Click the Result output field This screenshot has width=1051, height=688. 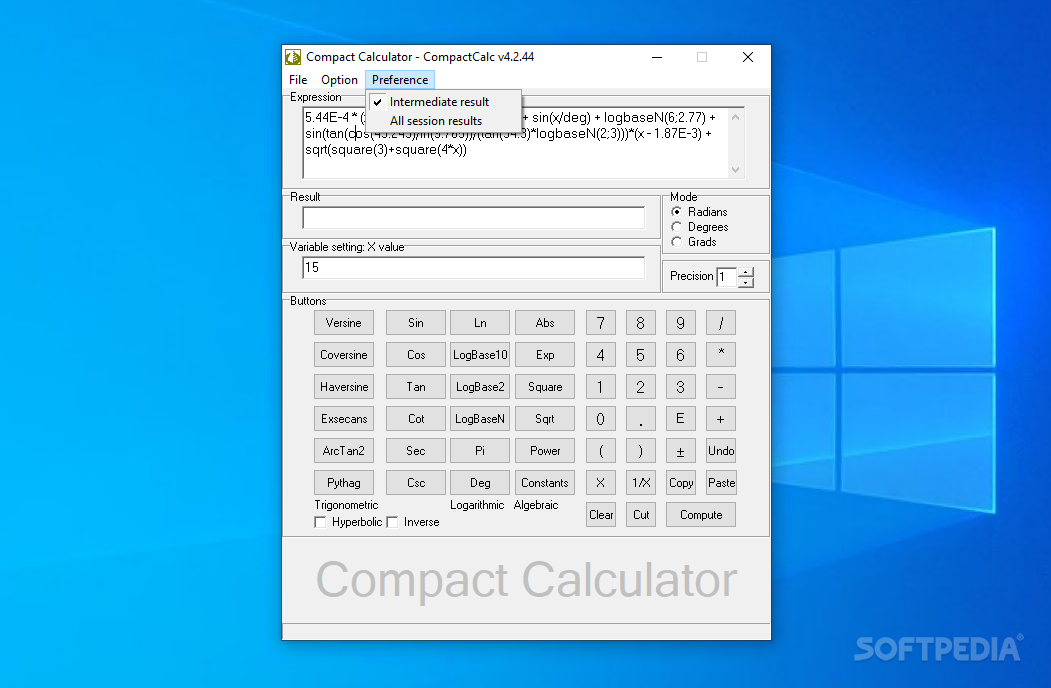[x=473, y=218]
